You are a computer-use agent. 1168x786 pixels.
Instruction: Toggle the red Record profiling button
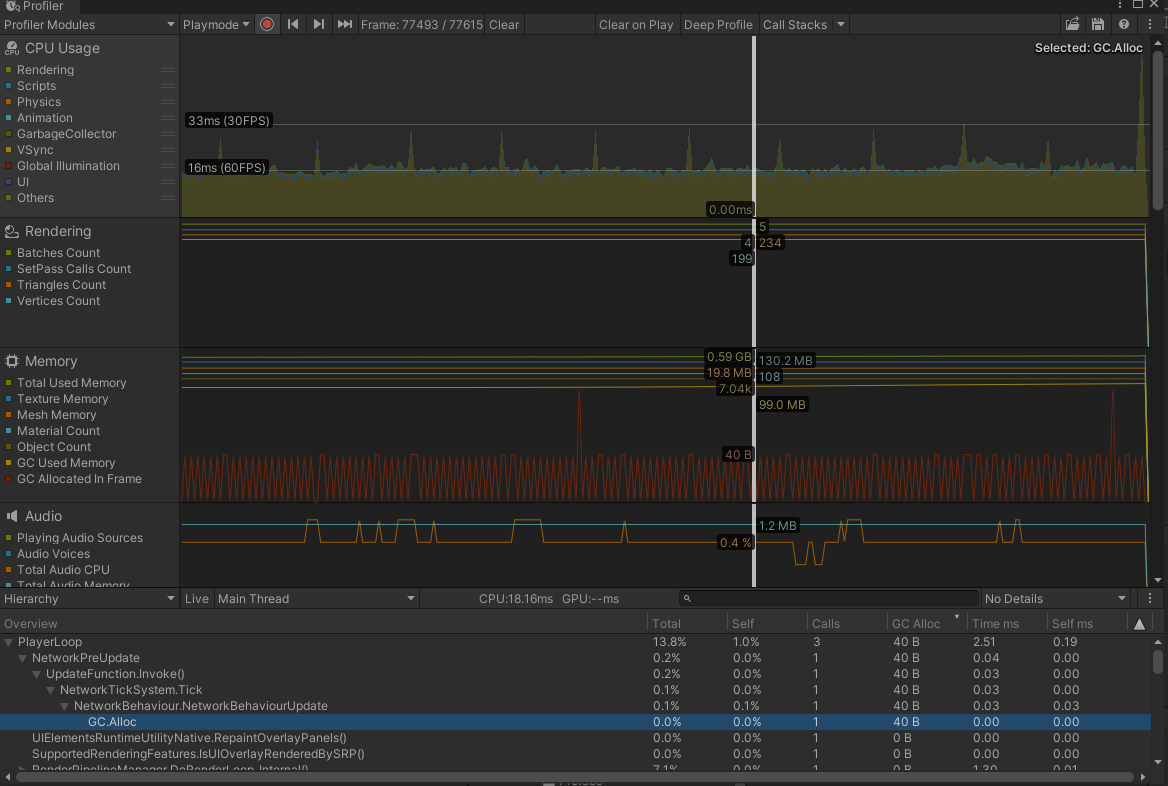pos(267,25)
